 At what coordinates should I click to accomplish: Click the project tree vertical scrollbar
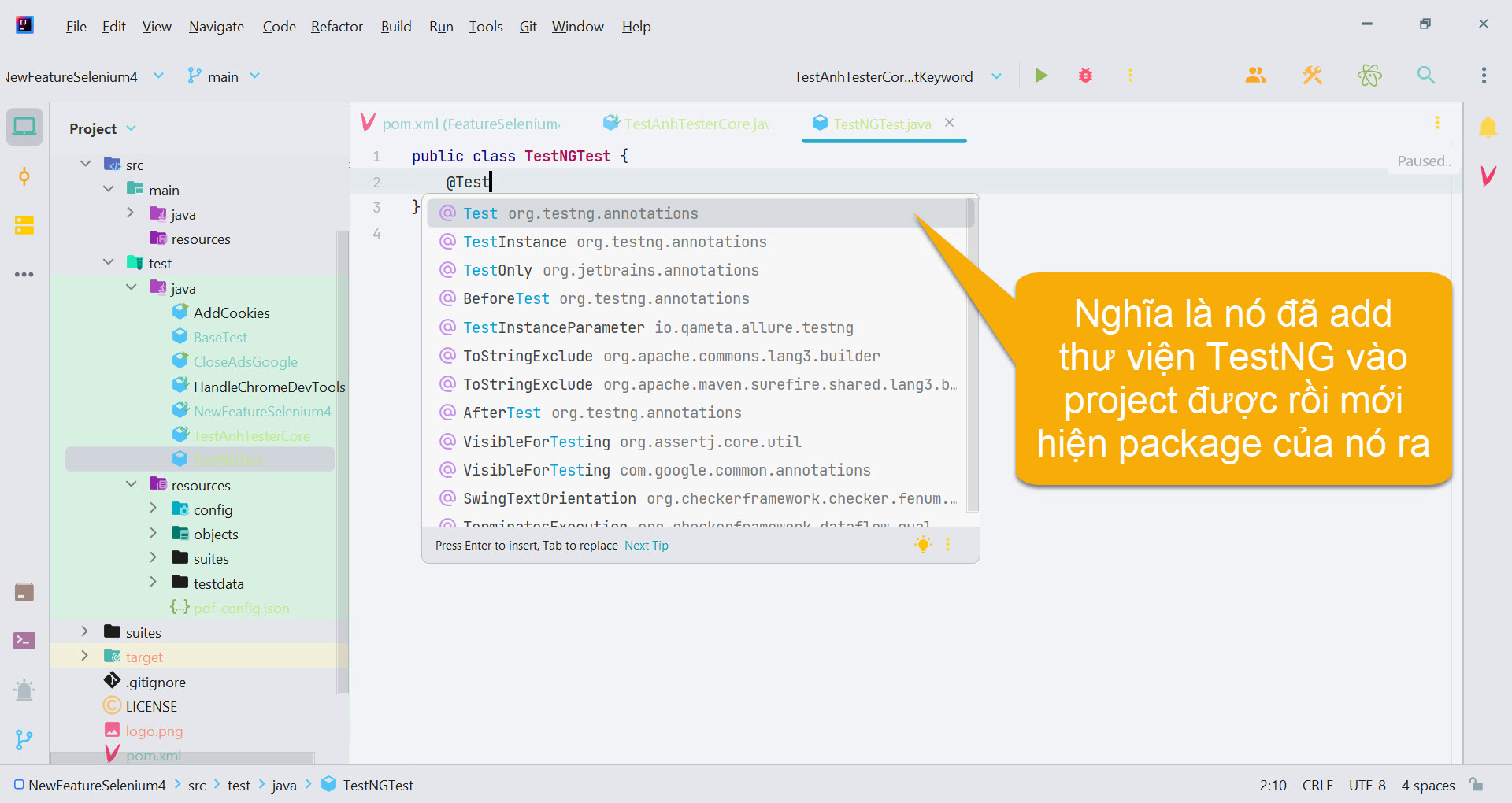pyautogui.click(x=343, y=463)
